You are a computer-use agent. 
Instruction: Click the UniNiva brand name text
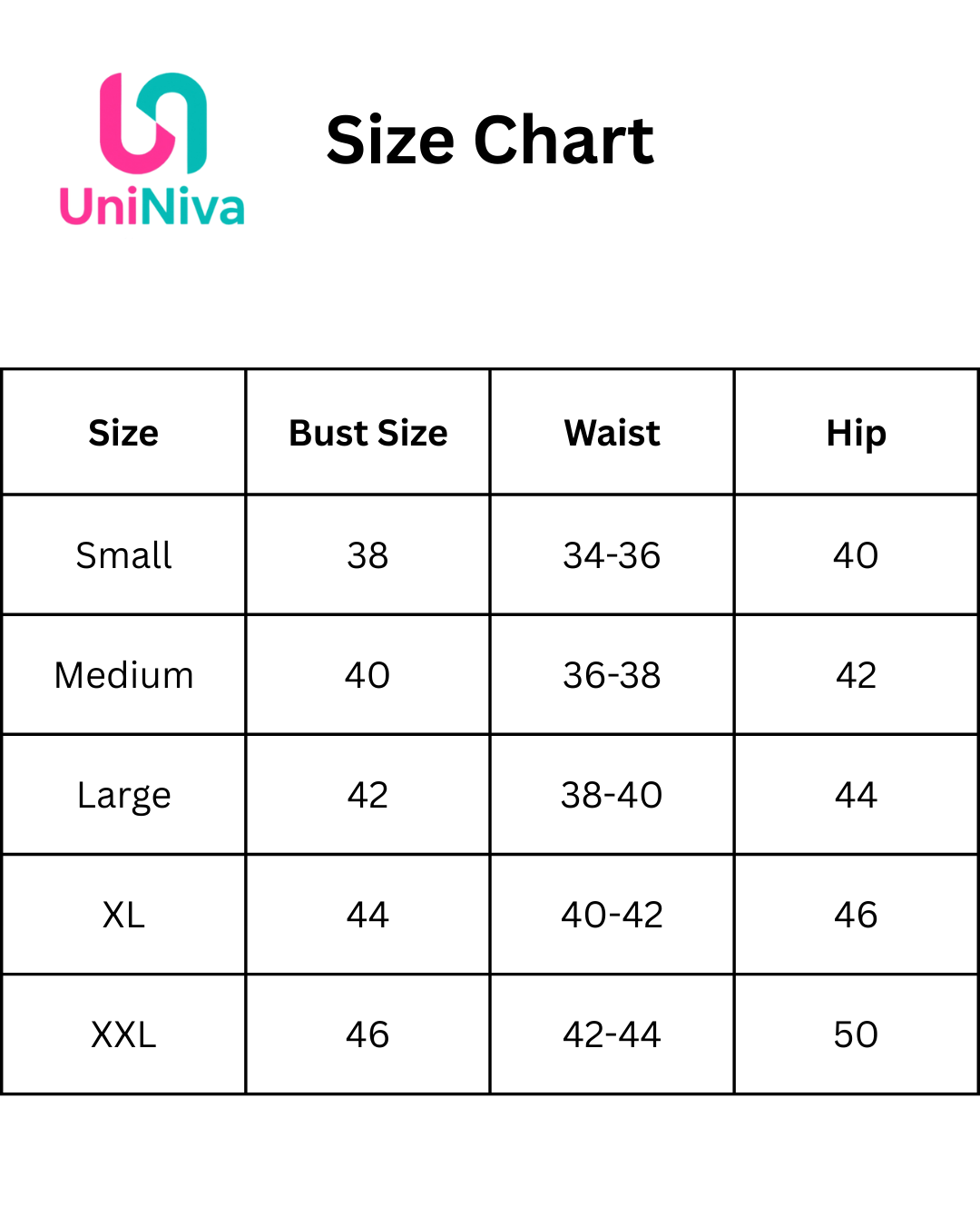tap(152, 207)
